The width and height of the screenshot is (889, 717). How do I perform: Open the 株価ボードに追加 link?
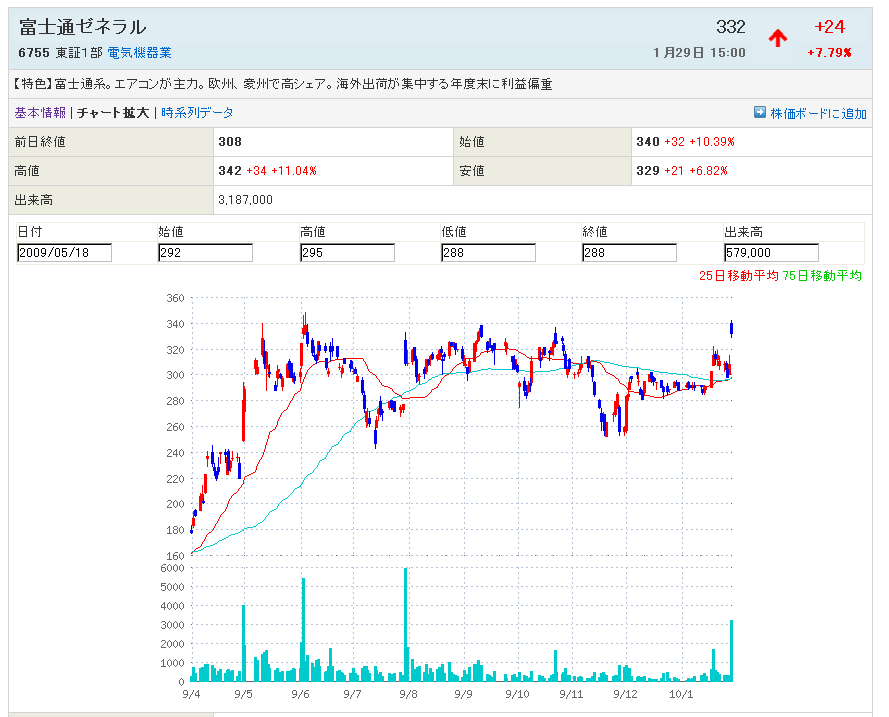[818, 113]
